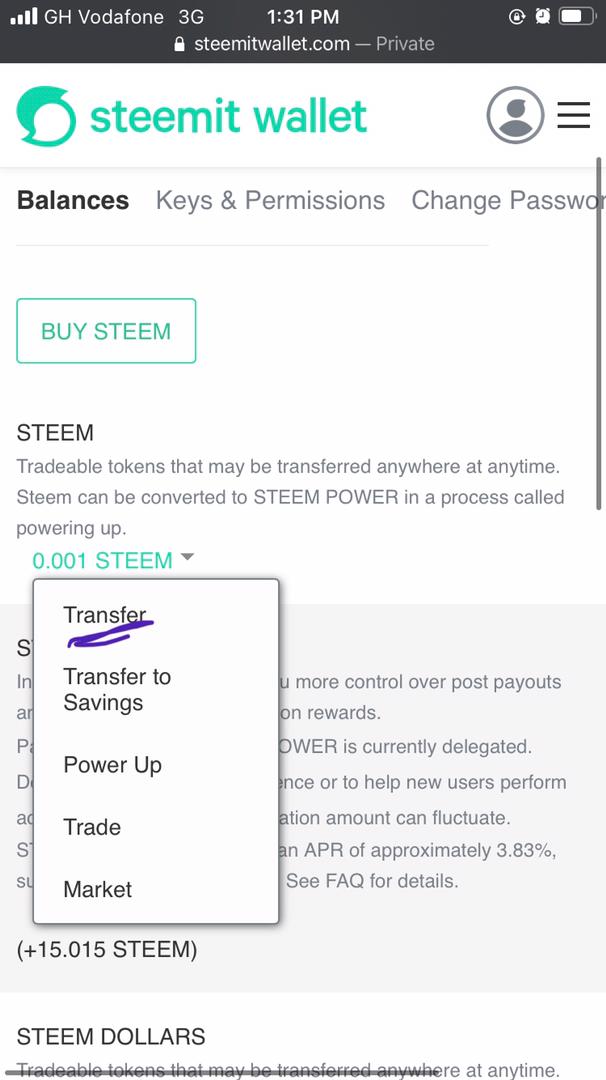606x1080 pixels.
Task: Tap the signal strength bars icon
Action: coord(24,17)
